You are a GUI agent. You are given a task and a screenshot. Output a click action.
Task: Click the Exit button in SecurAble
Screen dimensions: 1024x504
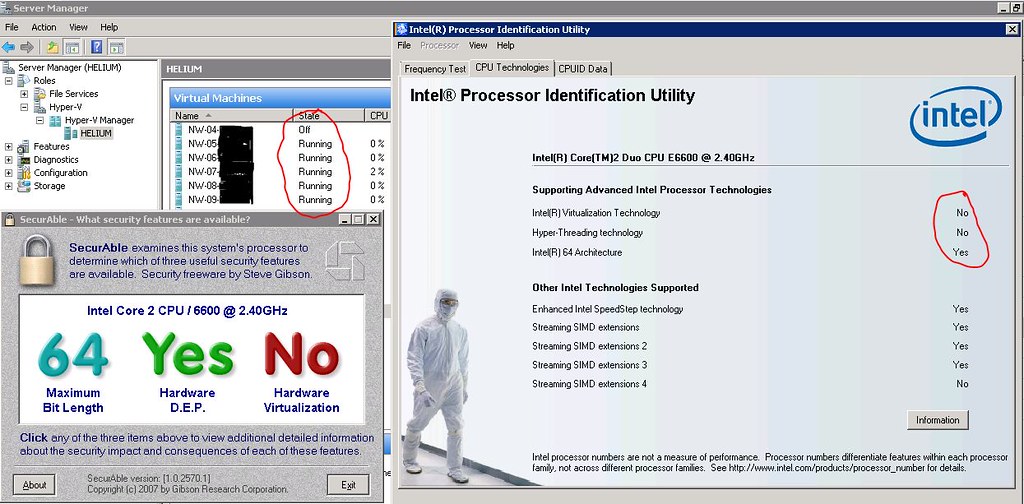tap(348, 485)
